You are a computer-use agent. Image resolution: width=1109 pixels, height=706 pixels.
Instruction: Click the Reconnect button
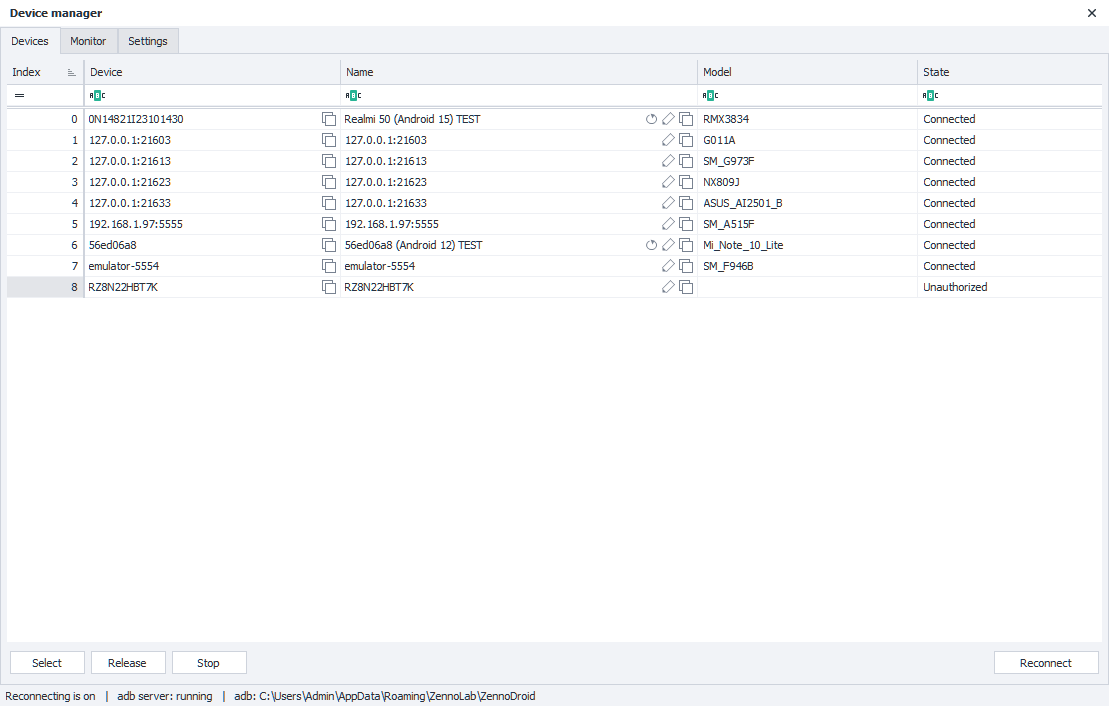pyautogui.click(x=1045, y=663)
